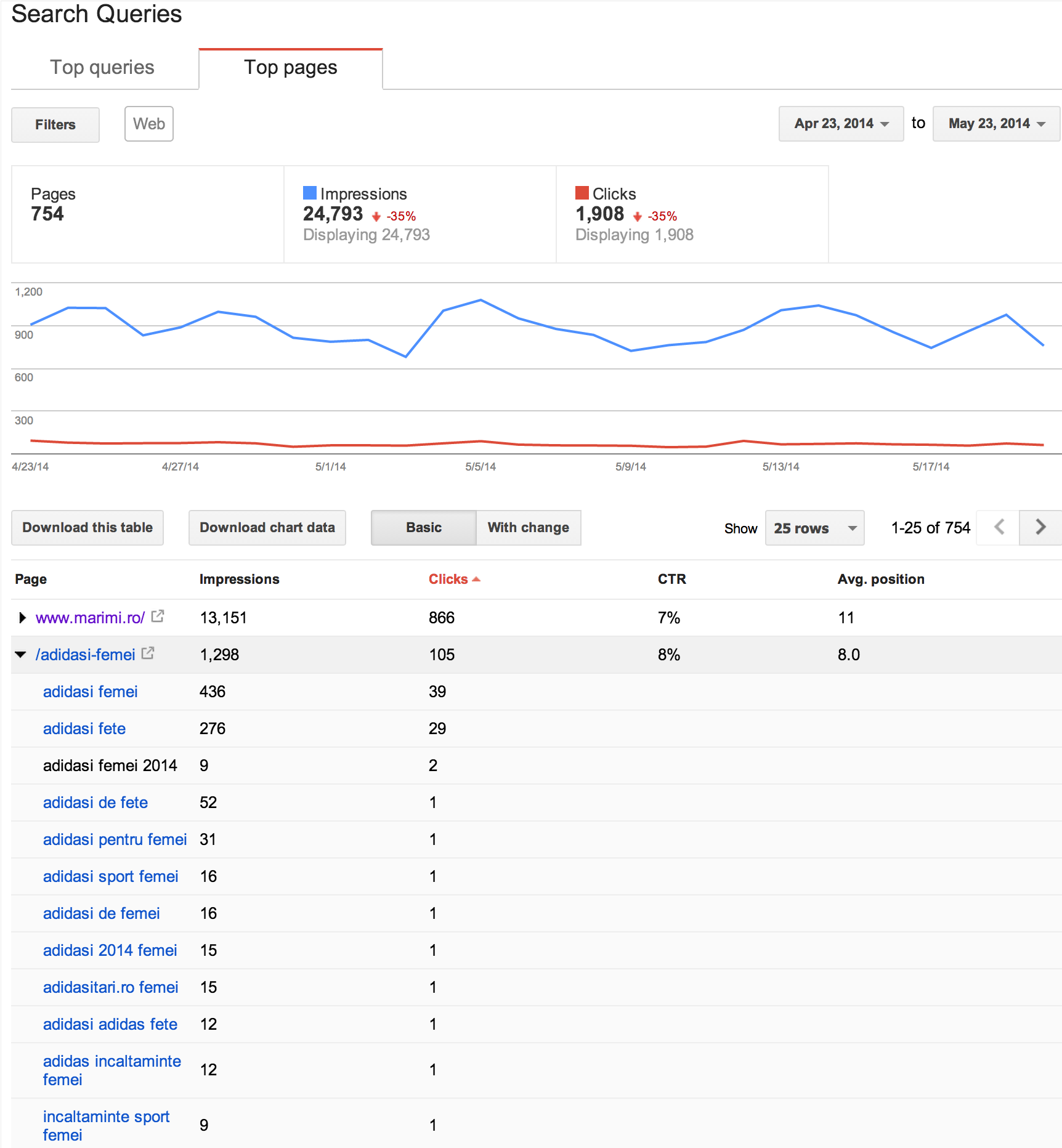Select the Top pages tab

(x=290, y=67)
